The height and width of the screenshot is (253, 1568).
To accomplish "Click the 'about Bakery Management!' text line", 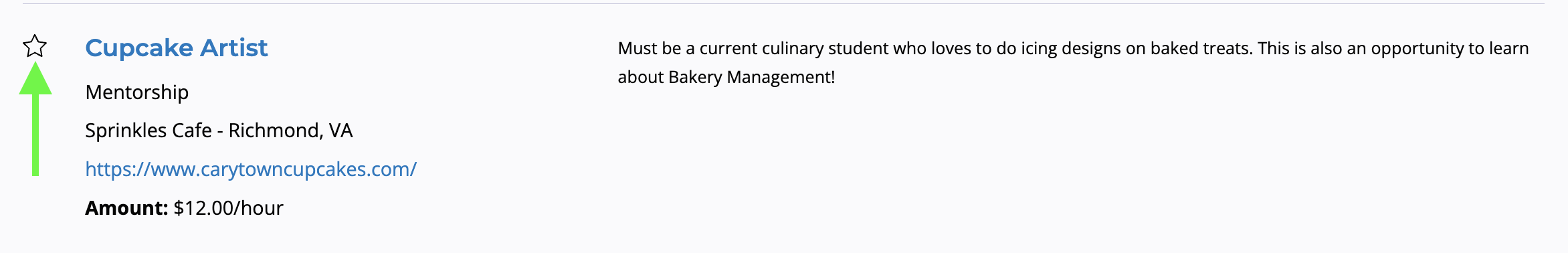I will [x=726, y=77].
